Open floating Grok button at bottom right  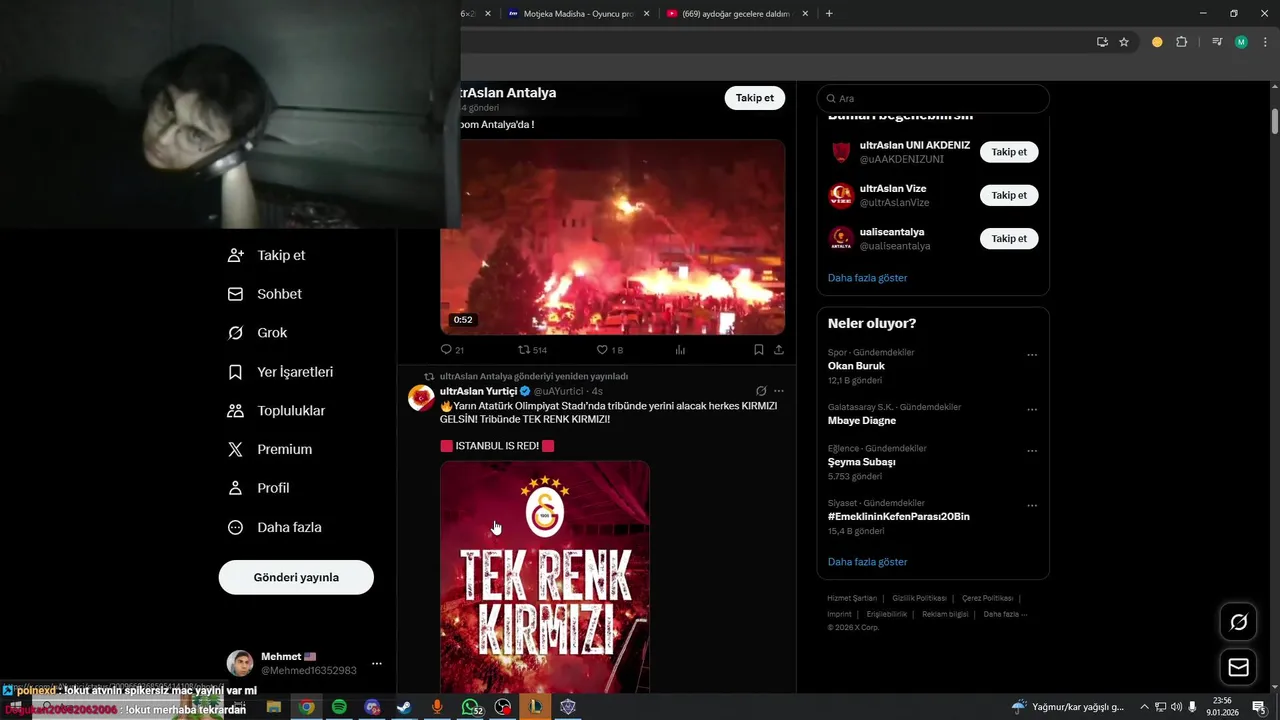click(1238, 622)
